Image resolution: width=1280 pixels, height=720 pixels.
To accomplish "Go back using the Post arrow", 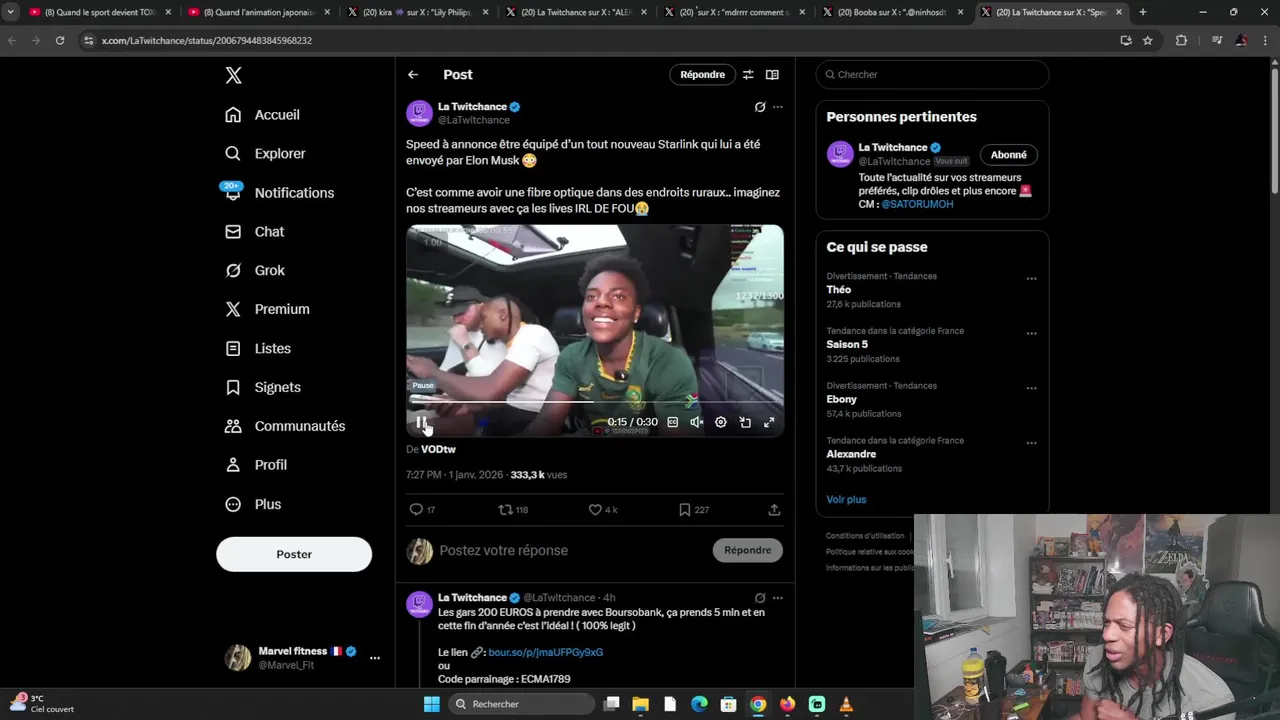I will 413,75.
